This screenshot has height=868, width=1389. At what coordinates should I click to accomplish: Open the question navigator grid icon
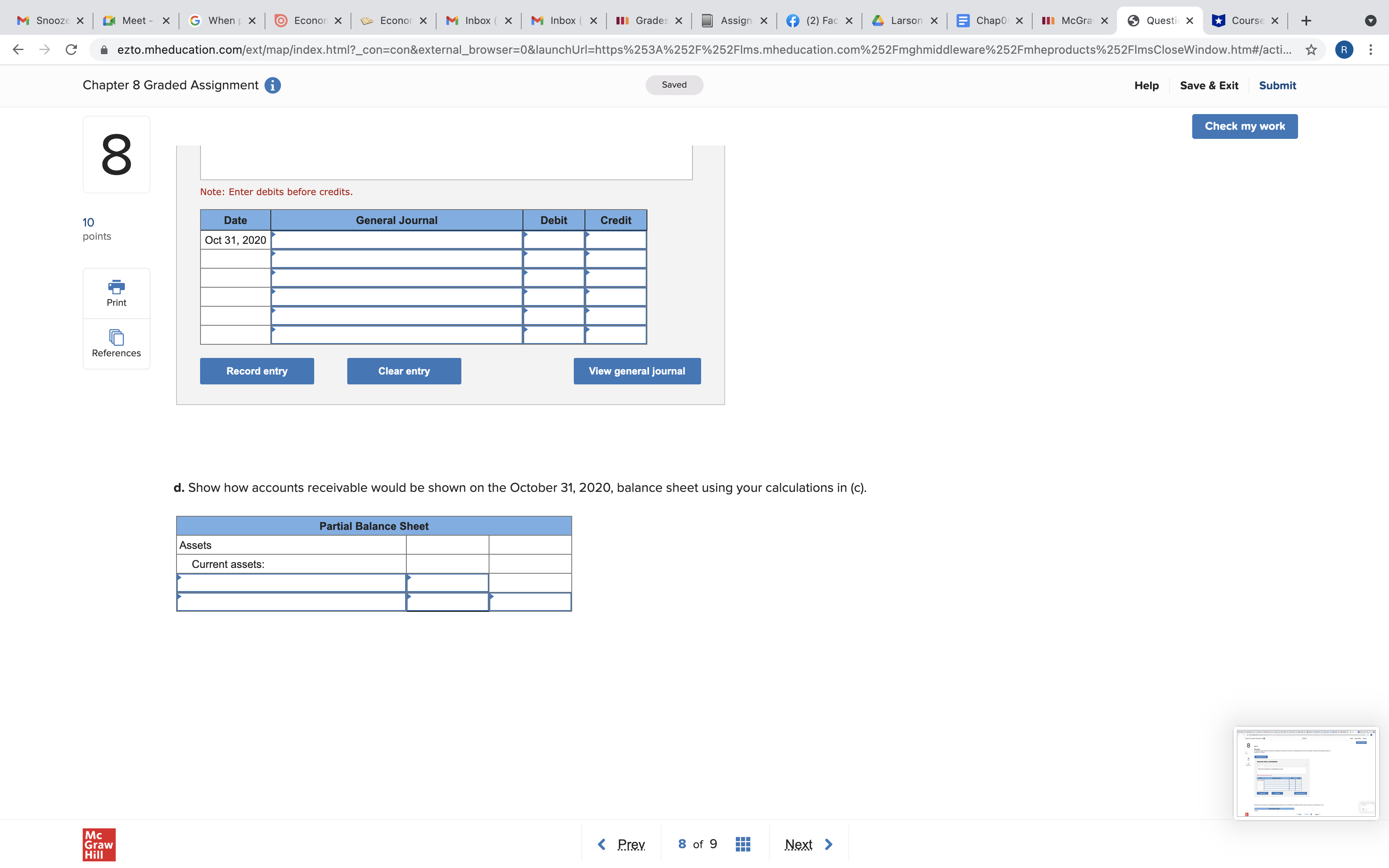pyautogui.click(x=743, y=844)
